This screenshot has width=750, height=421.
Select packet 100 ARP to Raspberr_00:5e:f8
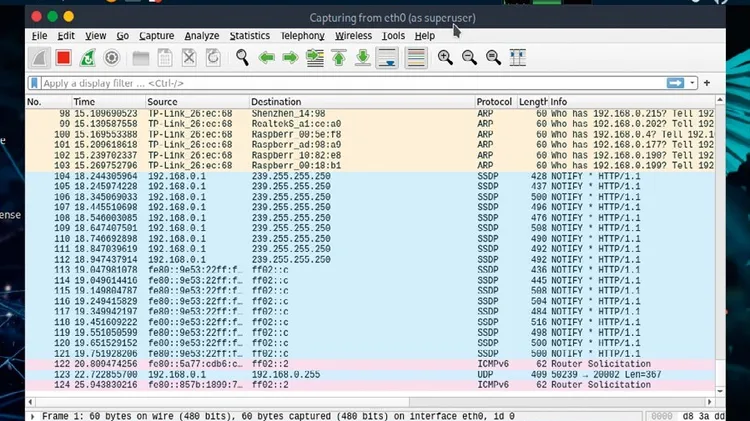click(370, 134)
